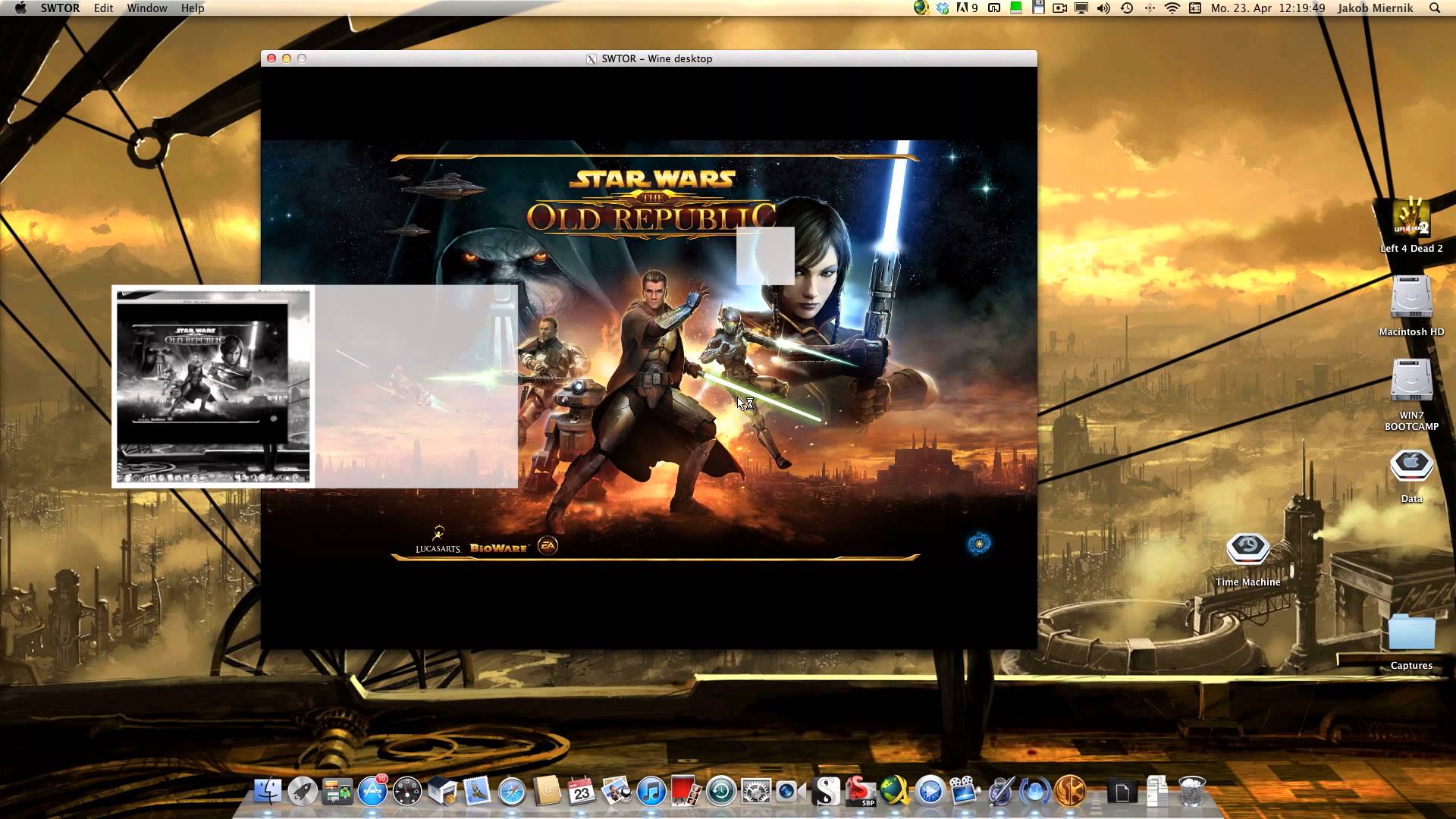This screenshot has width=1456, height=819.
Task: Open the Scrivener S icon in Dock
Action: click(826, 792)
